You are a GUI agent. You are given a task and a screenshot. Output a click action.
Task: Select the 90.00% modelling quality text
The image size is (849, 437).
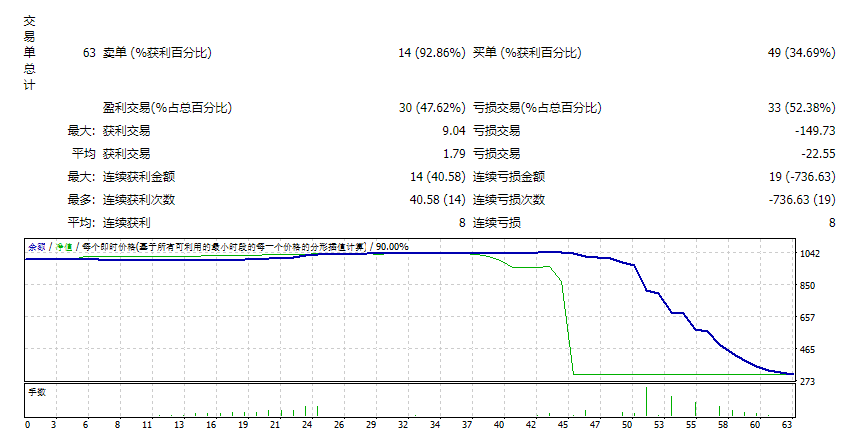tap(392, 247)
